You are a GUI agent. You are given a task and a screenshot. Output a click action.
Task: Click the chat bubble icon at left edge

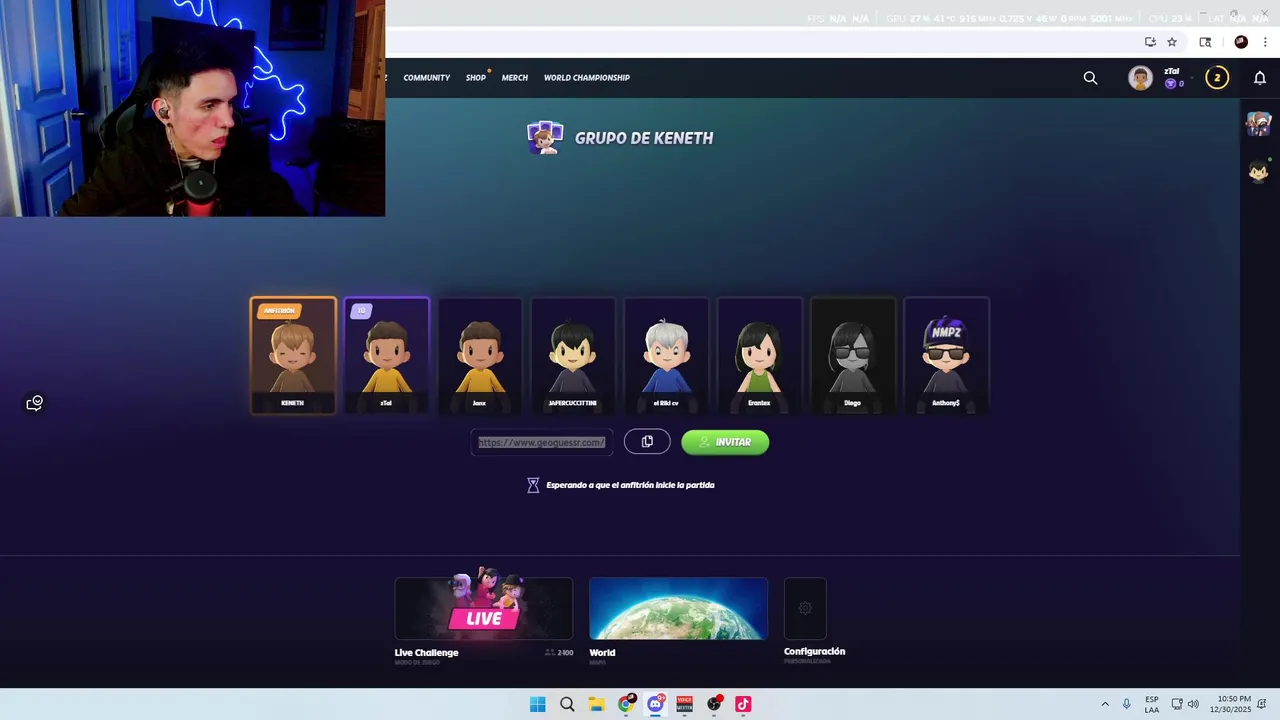pos(35,403)
